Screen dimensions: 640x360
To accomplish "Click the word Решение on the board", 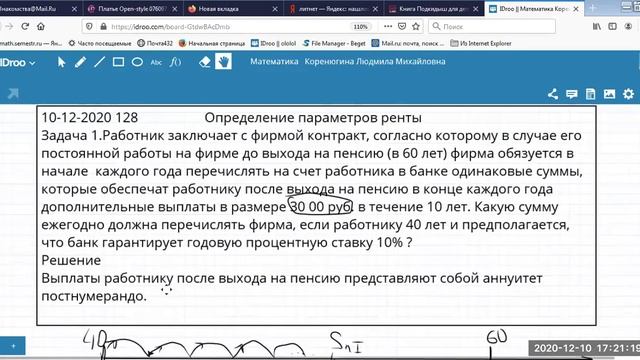I will [x=71, y=260].
